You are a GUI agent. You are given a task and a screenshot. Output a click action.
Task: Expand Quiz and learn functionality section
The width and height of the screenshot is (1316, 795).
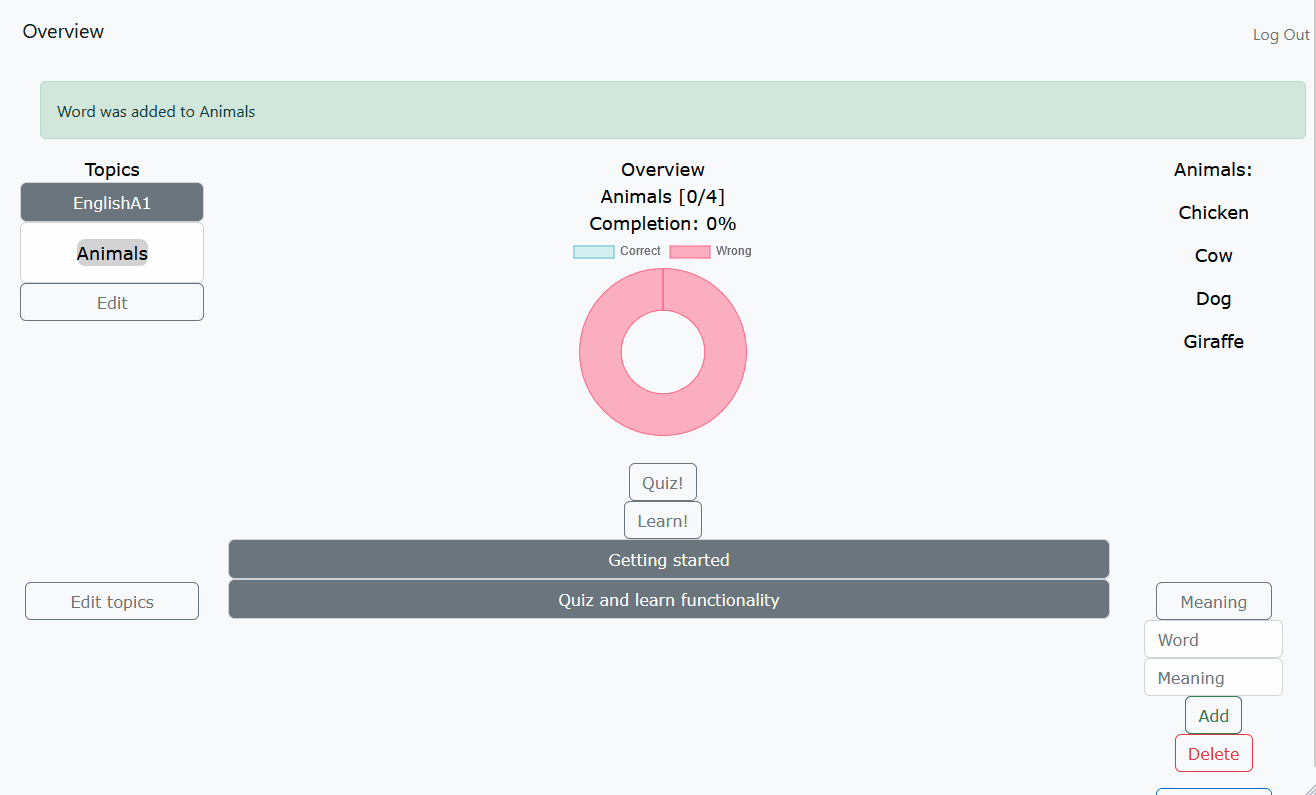668,600
